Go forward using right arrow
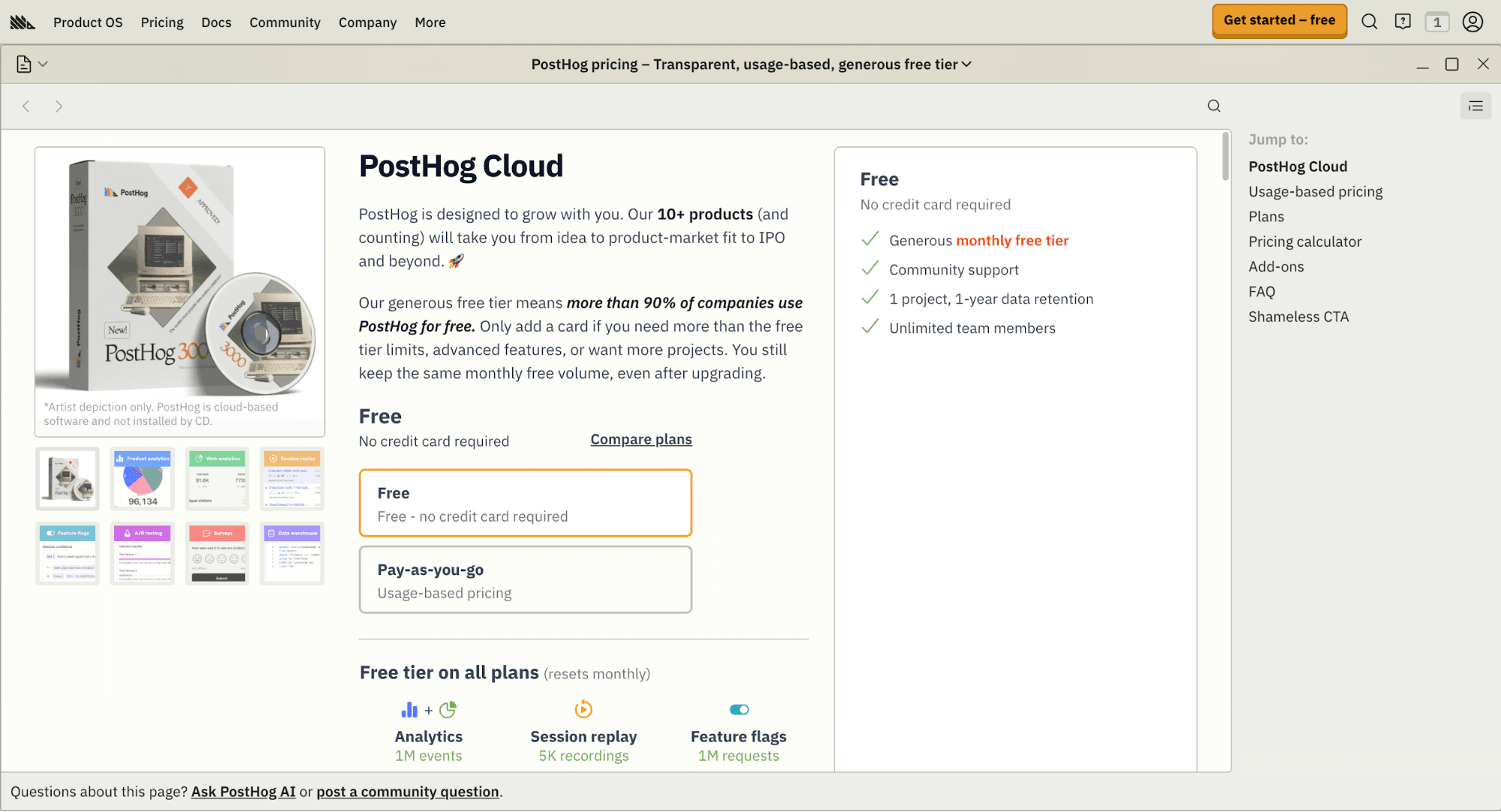 59,106
